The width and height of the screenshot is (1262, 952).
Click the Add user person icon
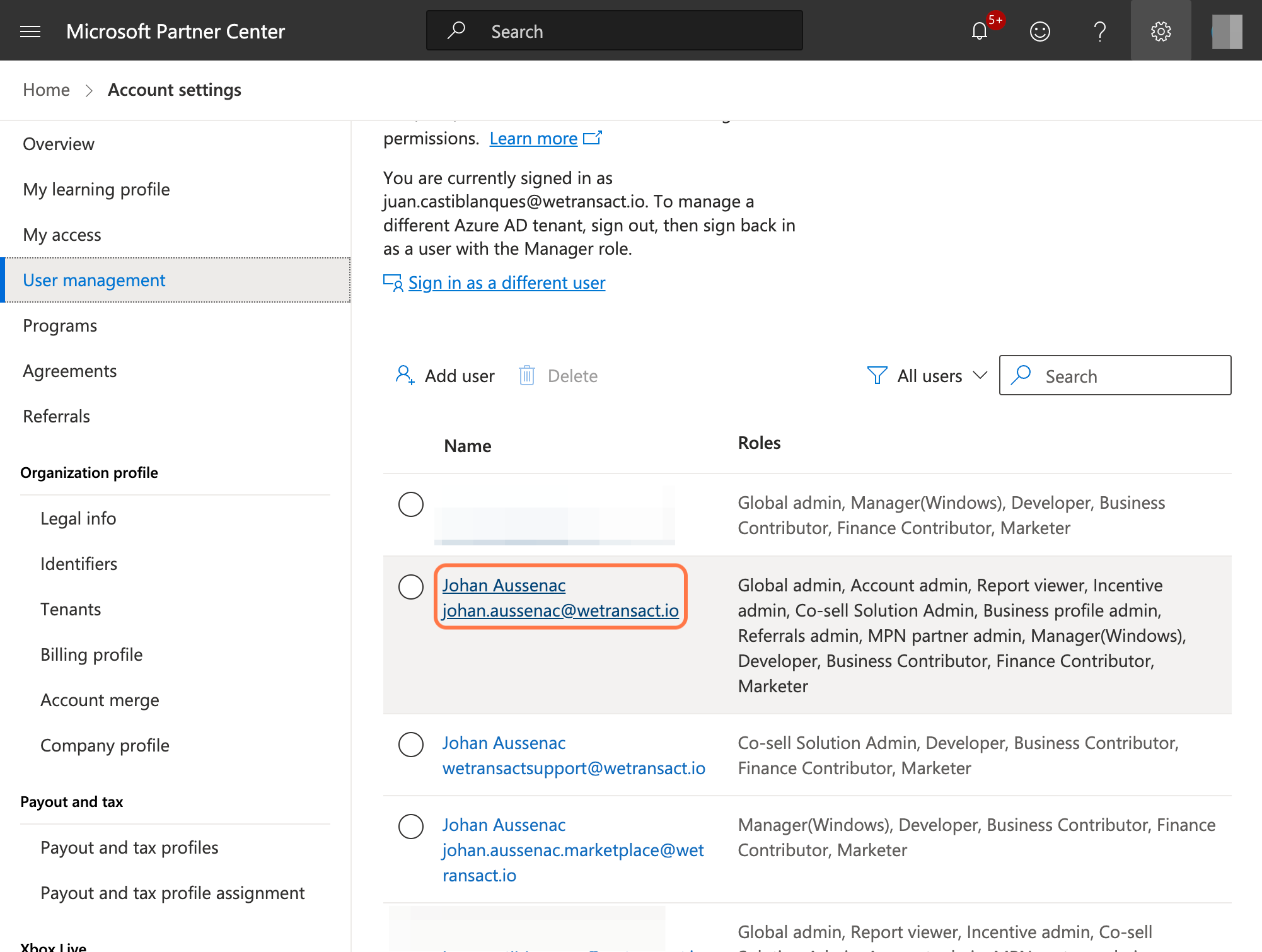[405, 375]
